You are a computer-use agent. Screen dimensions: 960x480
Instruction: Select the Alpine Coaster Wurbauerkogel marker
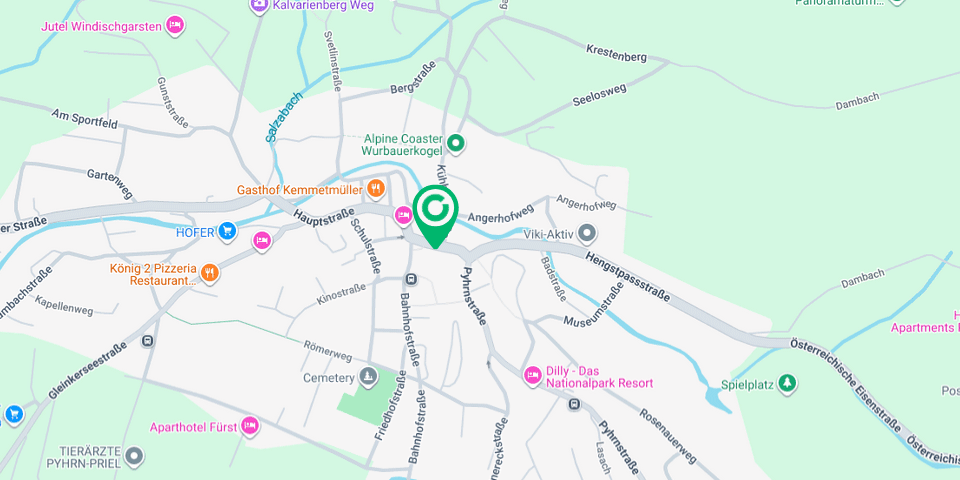point(455,144)
